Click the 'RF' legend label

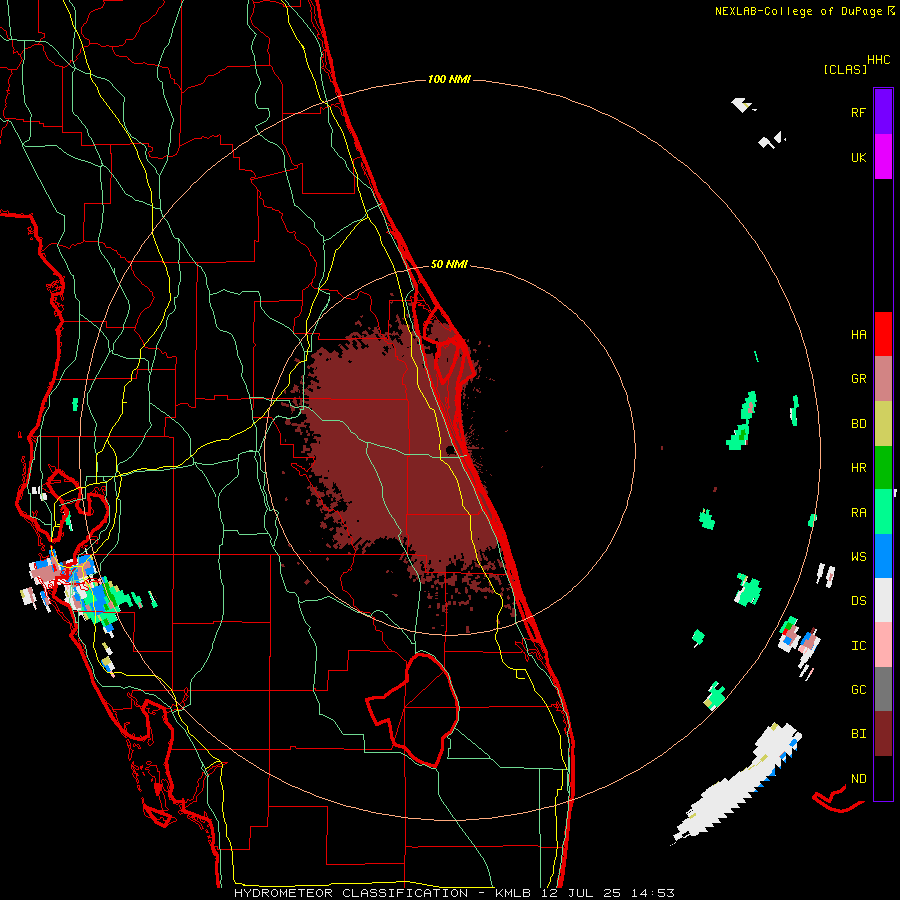[x=858, y=112]
